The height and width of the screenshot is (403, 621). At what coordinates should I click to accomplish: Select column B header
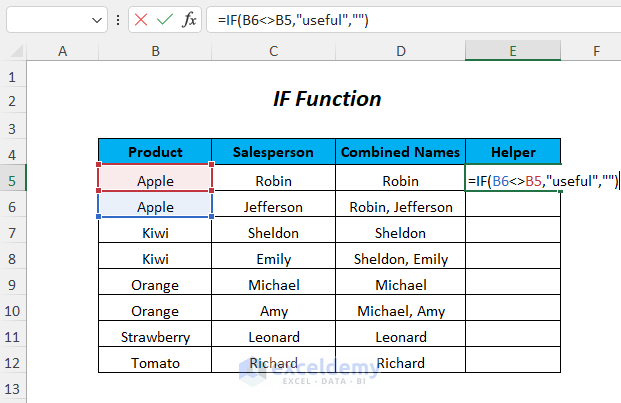(x=155, y=51)
